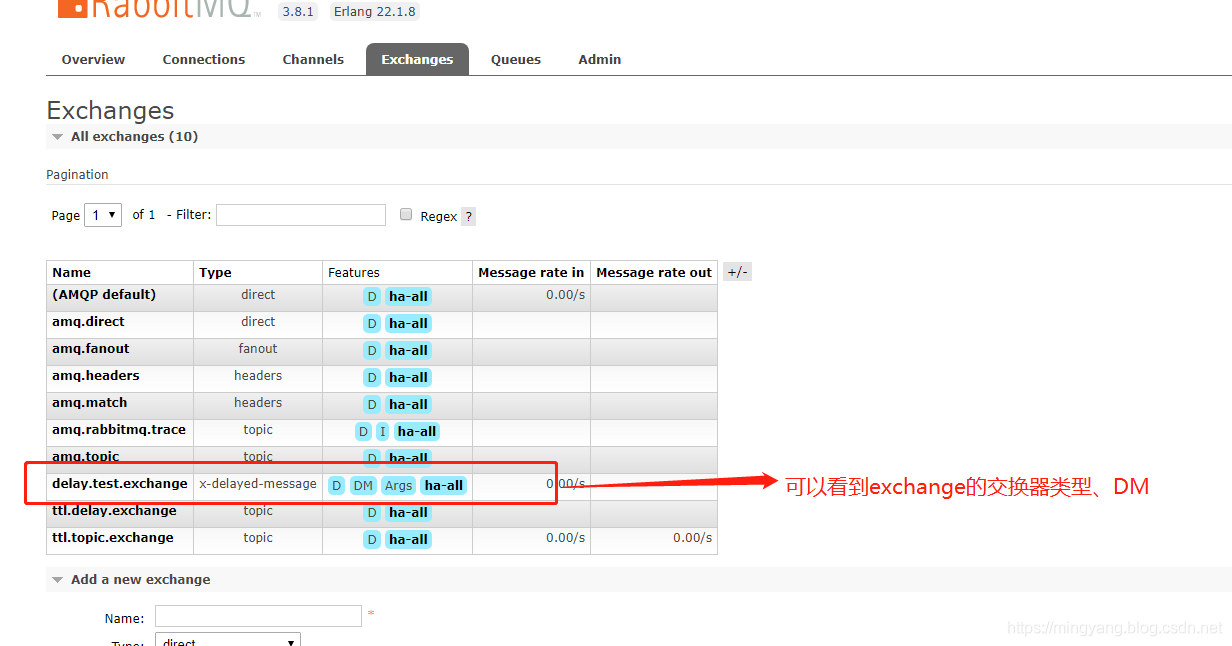This screenshot has height=646, width=1232.
Task: Open the amq.direct exchange link
Action: (x=88, y=321)
